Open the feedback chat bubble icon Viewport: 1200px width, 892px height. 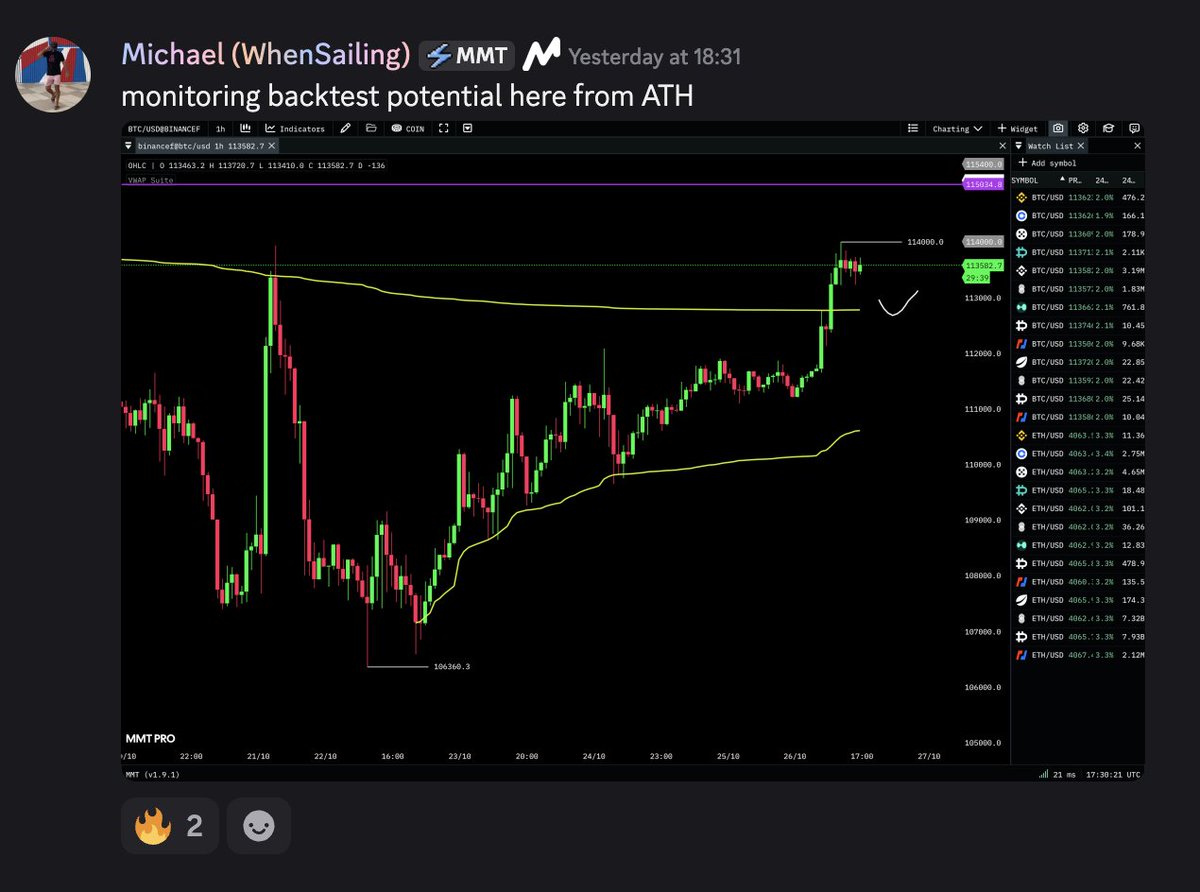coord(1134,128)
